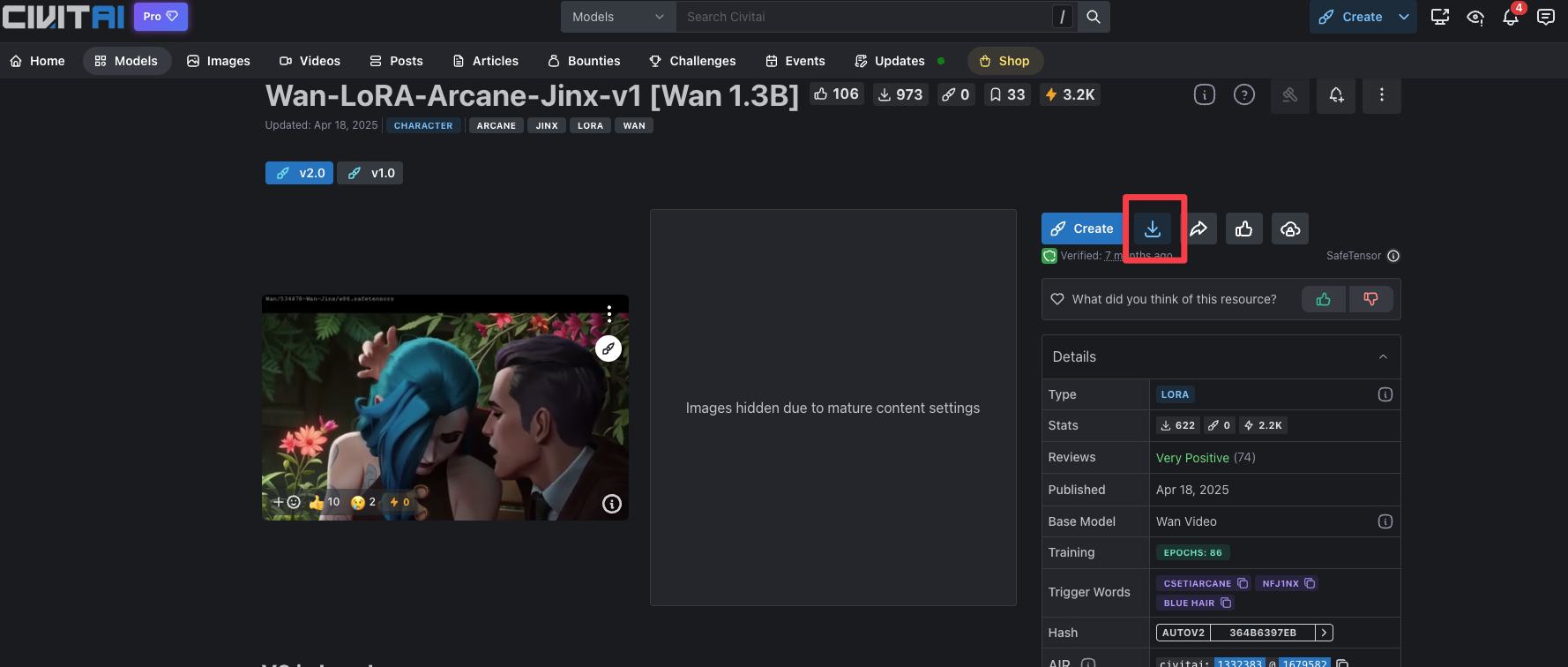Viewport: 1568px width, 667px height.
Task: Expand the top-bar Create dropdown arrow
Action: click(1404, 17)
